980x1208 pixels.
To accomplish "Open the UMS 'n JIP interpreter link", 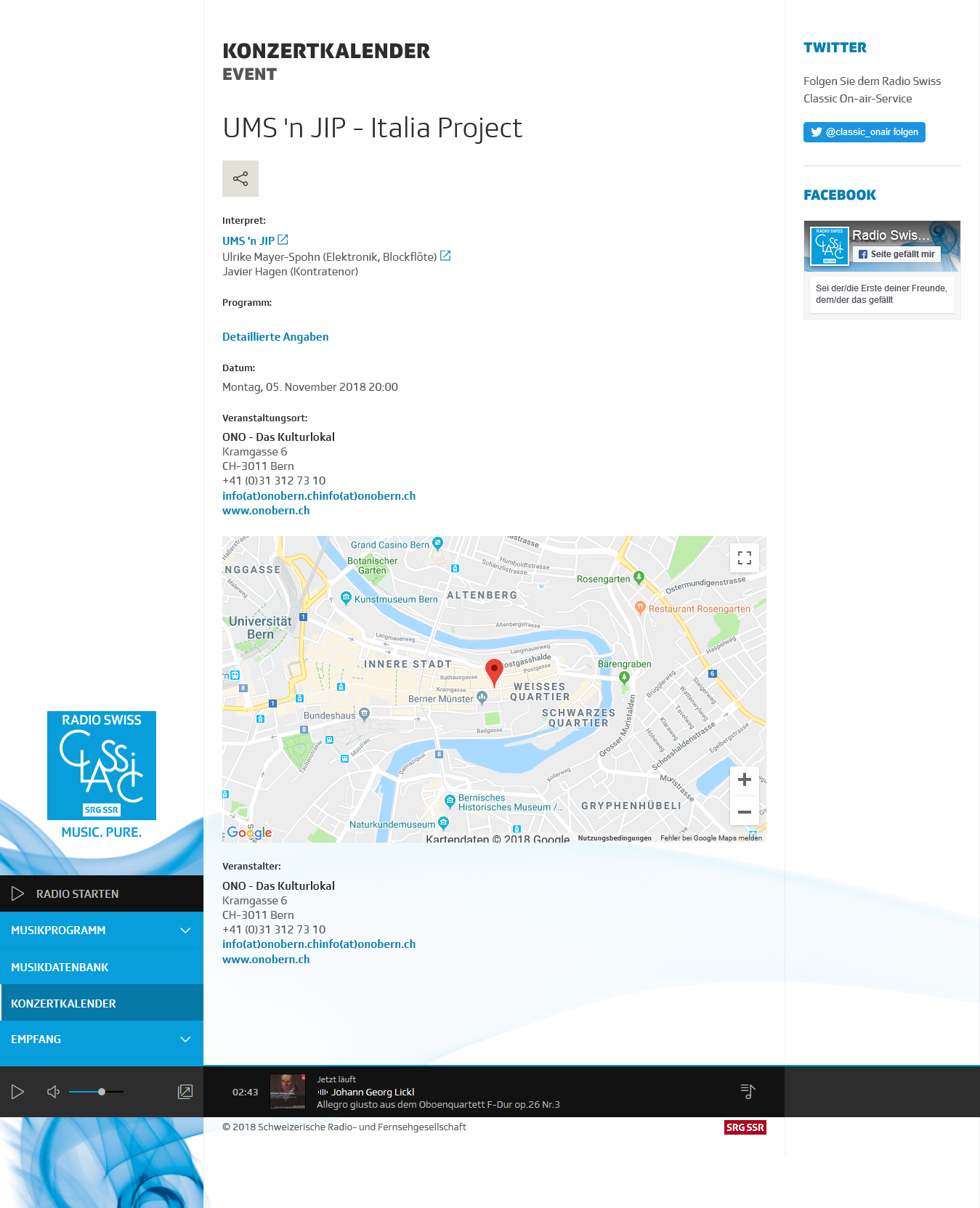I will point(248,240).
